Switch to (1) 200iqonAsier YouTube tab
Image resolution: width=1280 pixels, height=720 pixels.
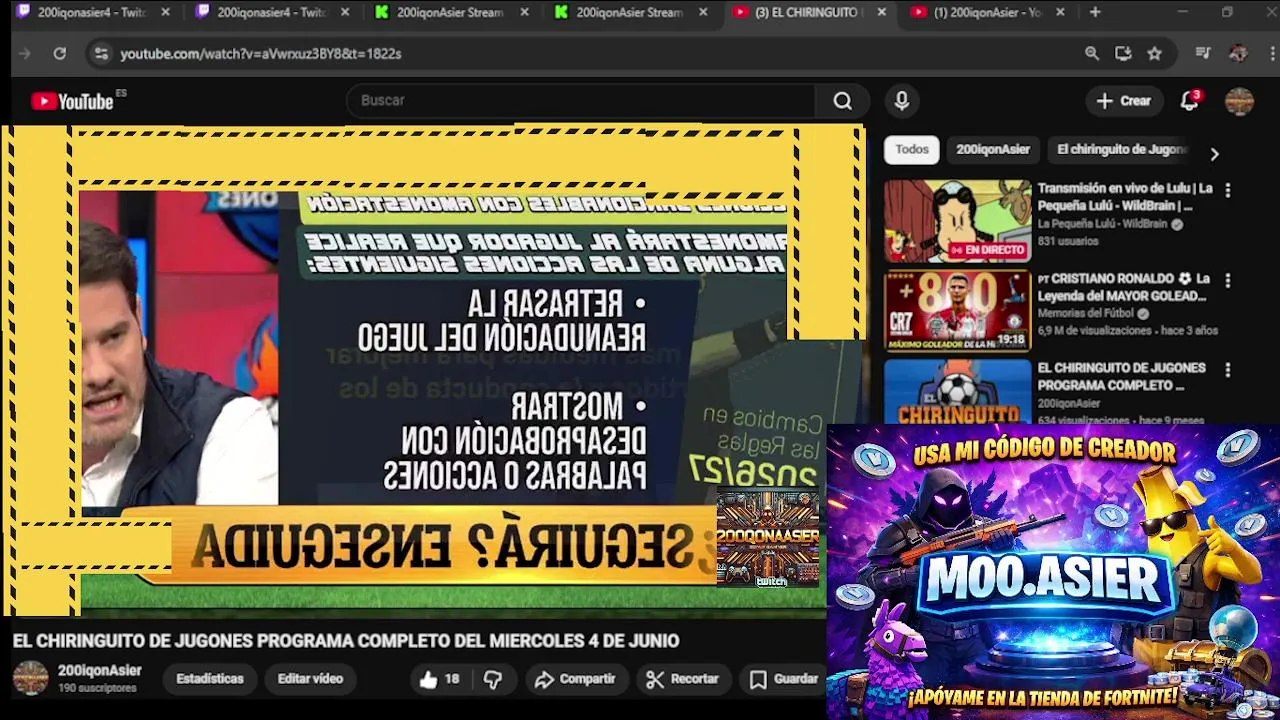click(988, 12)
